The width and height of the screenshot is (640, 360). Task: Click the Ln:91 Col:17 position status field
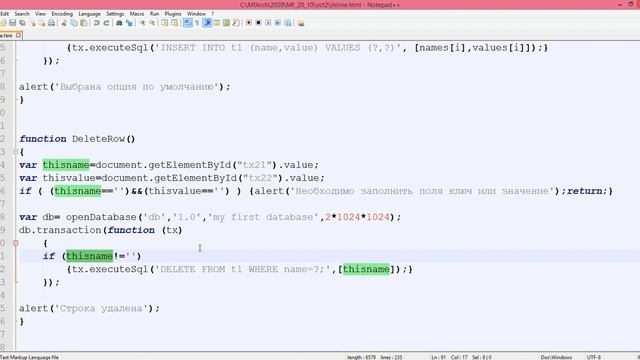point(450,357)
